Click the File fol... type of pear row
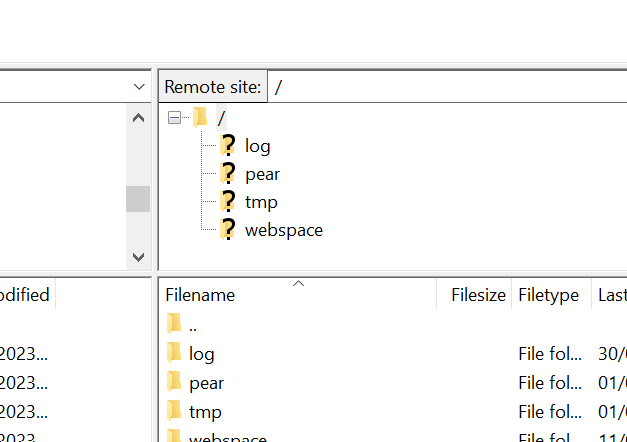Image resolution: width=627 pixels, height=442 pixels. 550,383
